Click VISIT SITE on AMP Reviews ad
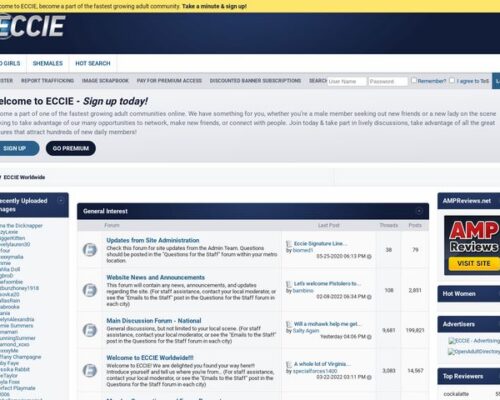This screenshot has height=400, width=500. pyautogui.click(x=474, y=263)
